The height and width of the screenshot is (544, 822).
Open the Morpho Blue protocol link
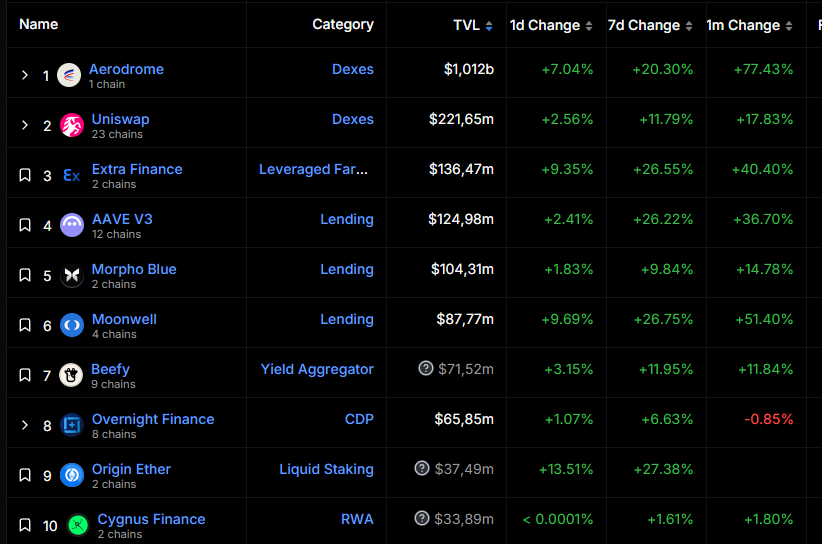tap(134, 269)
